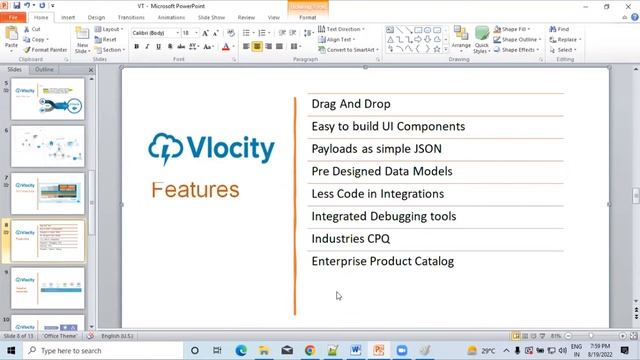This screenshot has width=640, height=360.
Task: Select slide 5 thumbnail in the pane
Action: (x=48, y=99)
